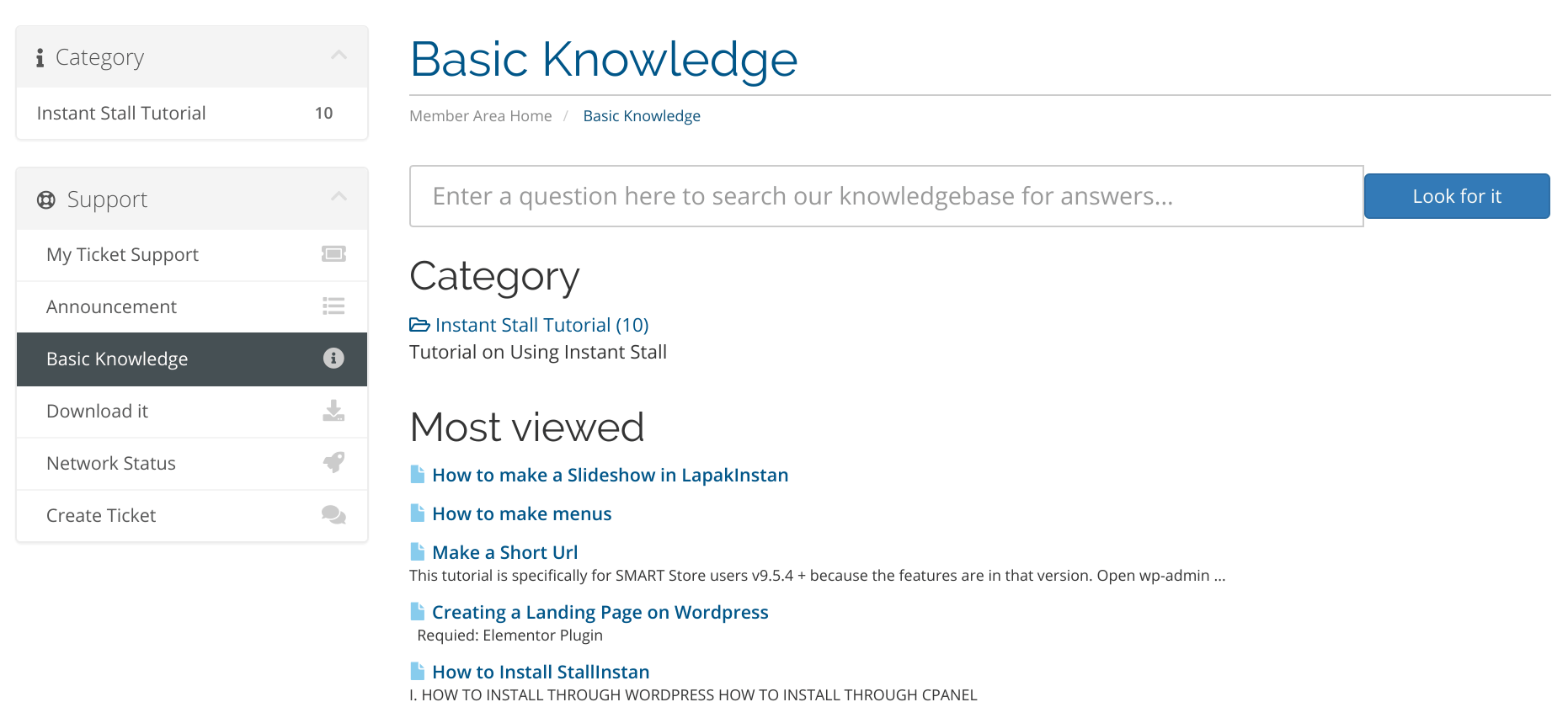The width and height of the screenshot is (1568, 718).
Task: Open the Make a Short Url article
Action: click(x=504, y=552)
